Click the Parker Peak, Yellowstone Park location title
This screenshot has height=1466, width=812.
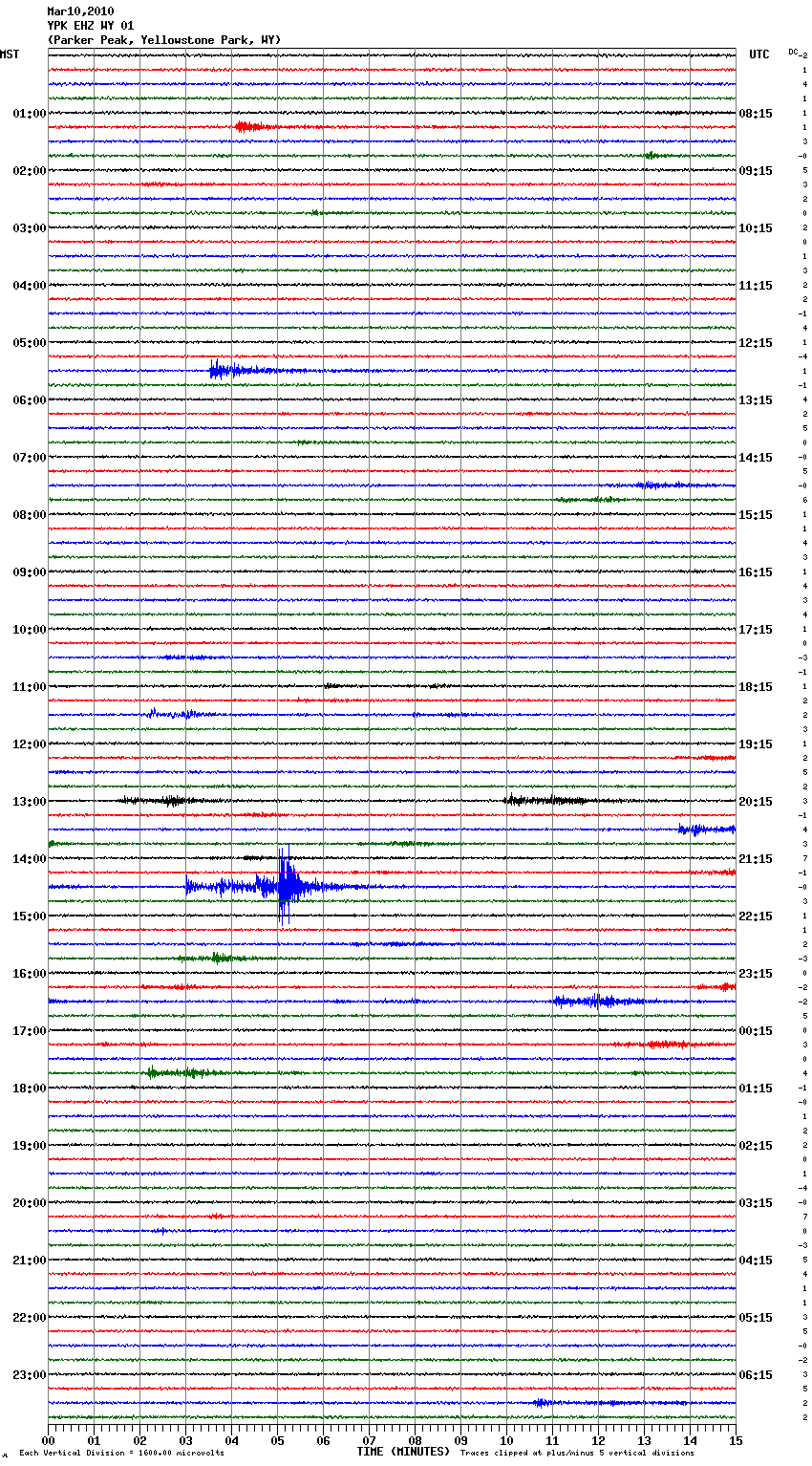(x=164, y=40)
